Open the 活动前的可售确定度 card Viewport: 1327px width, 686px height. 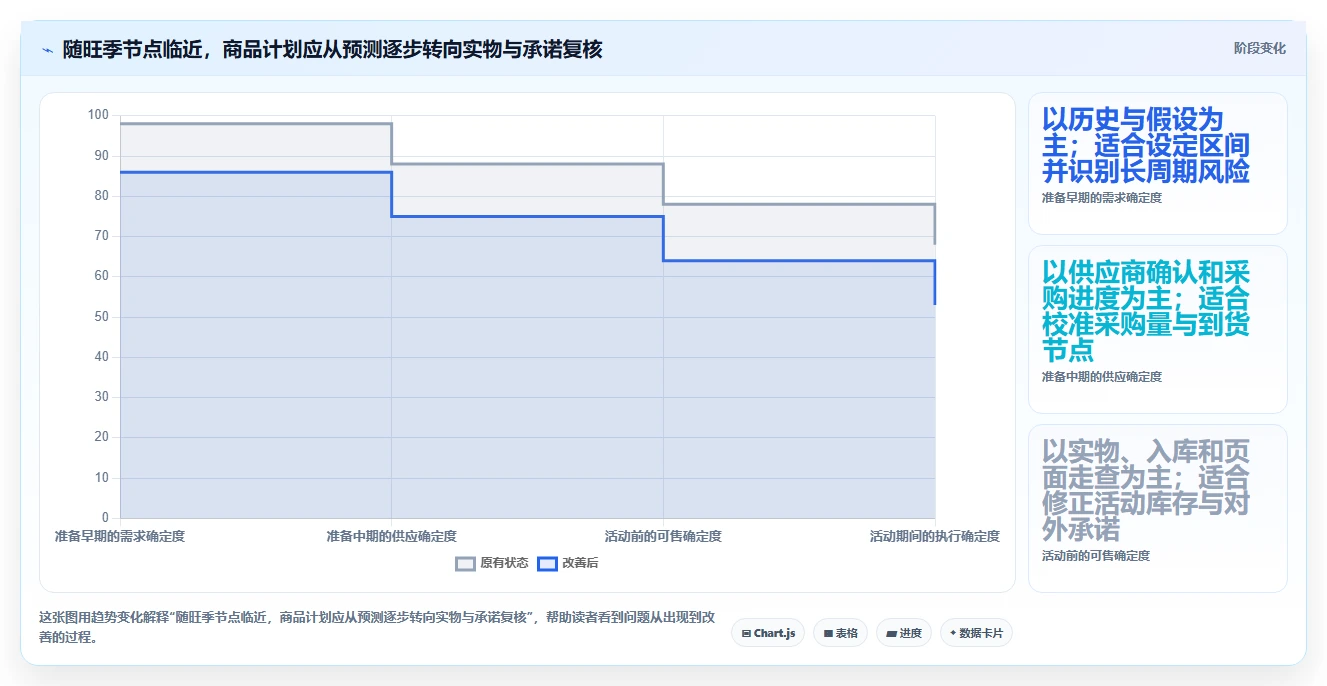click(x=1157, y=509)
